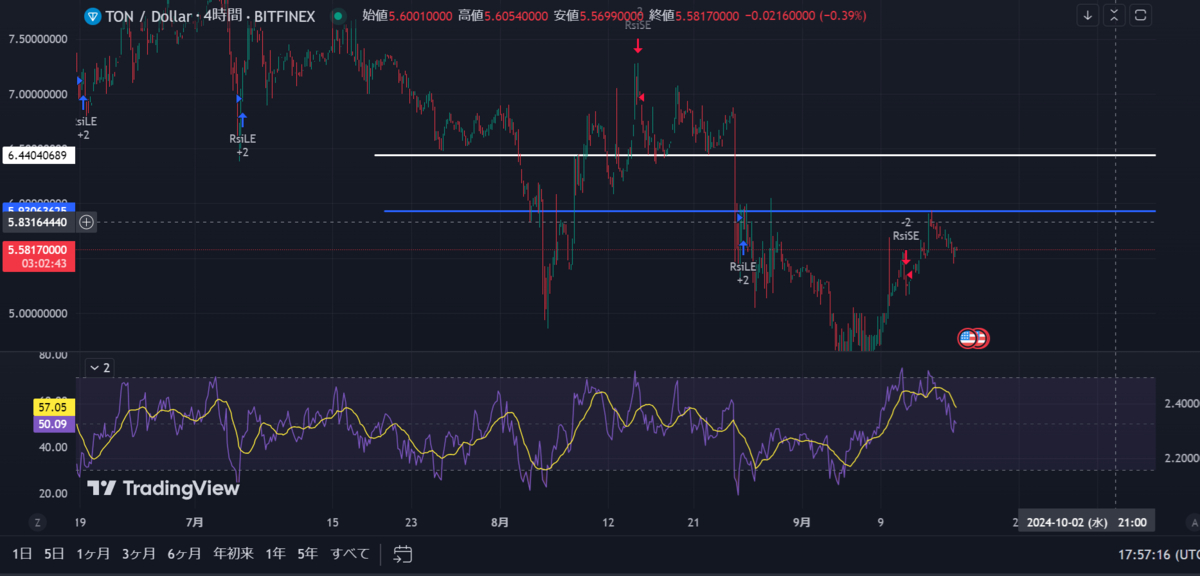Image resolution: width=1200 pixels, height=576 pixels.
Task: Click the yellow 57.05 RSI value label
Action: [52, 407]
